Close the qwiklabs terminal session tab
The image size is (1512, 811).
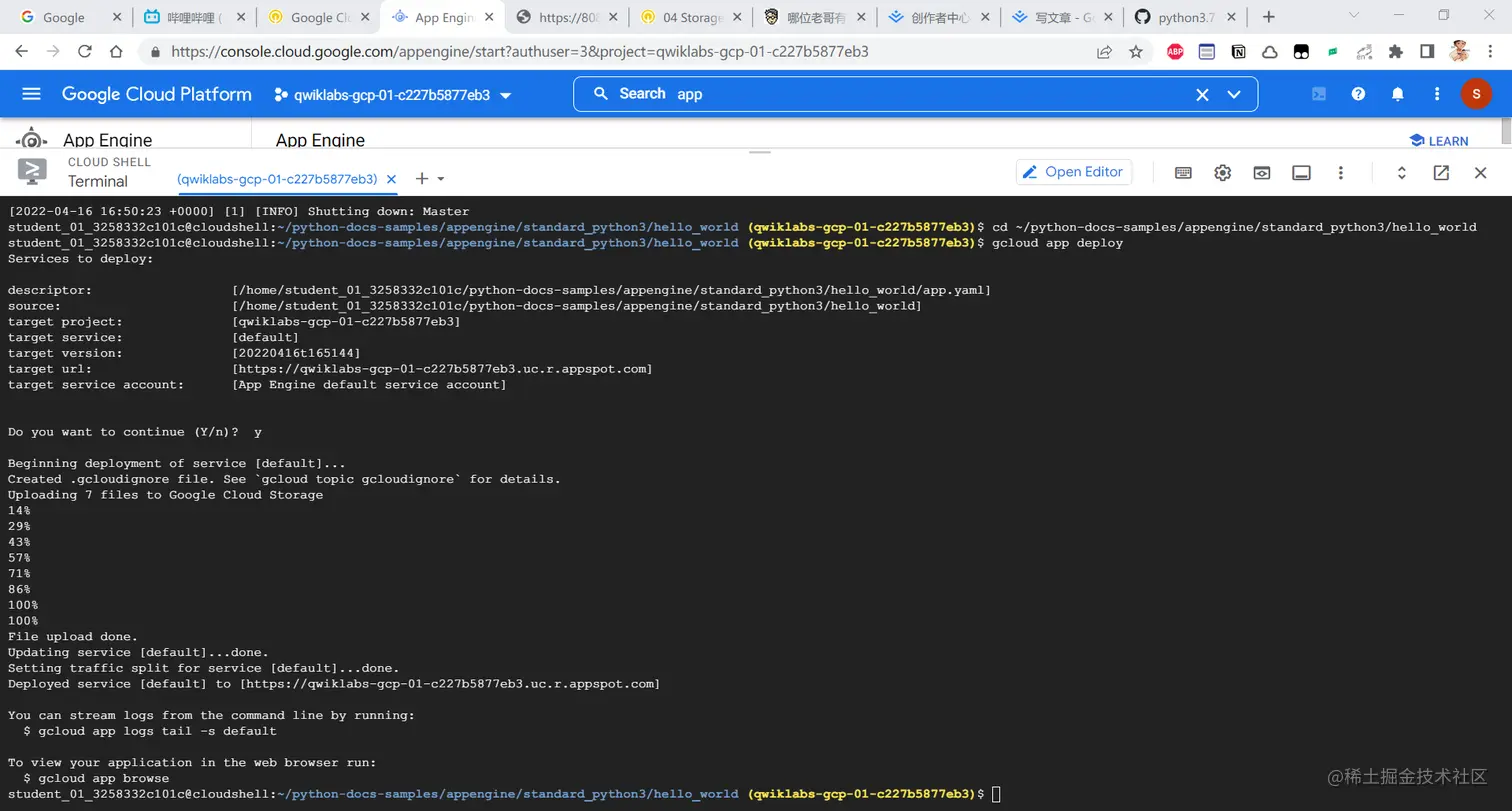click(392, 179)
